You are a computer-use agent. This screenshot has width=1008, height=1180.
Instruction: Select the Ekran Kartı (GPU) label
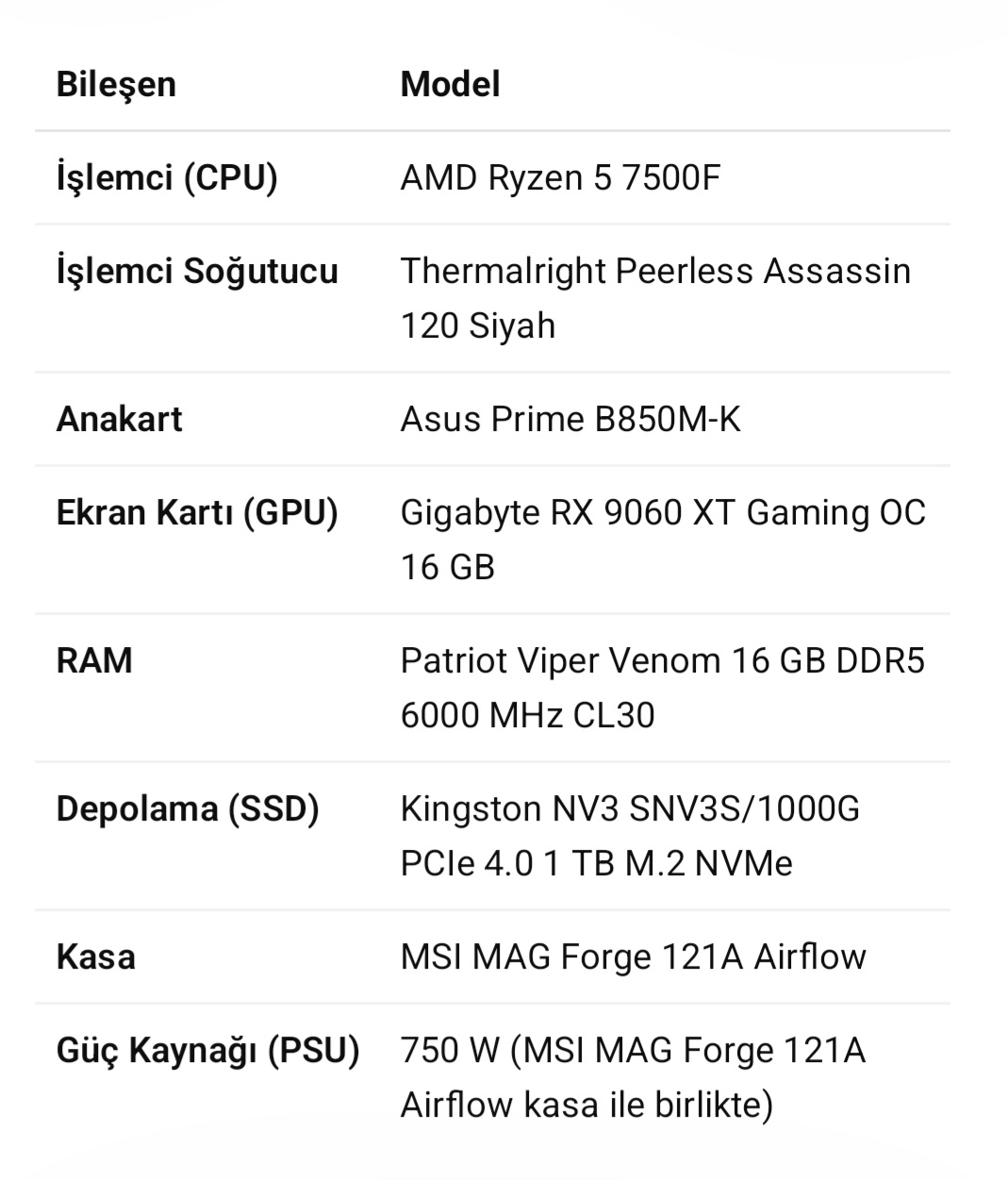(x=197, y=513)
